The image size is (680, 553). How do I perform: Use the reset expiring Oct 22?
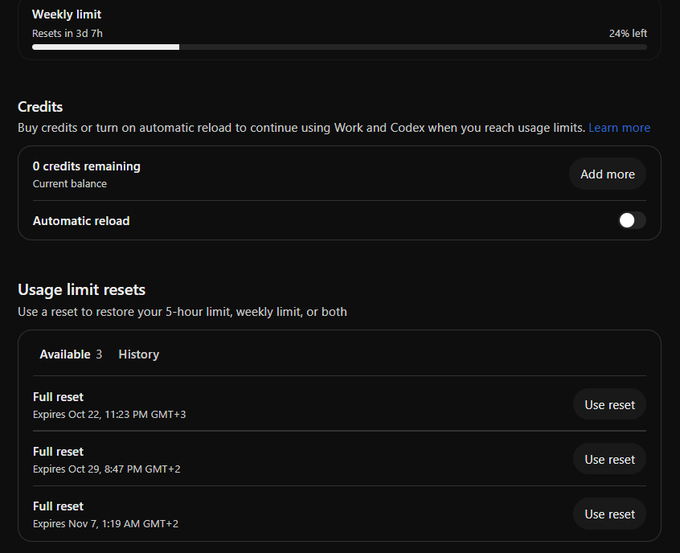tap(609, 405)
